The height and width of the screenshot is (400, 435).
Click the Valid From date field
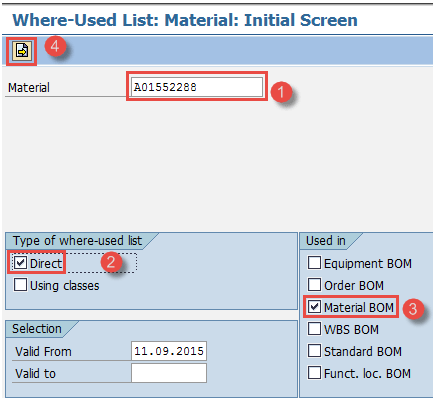tap(169, 351)
